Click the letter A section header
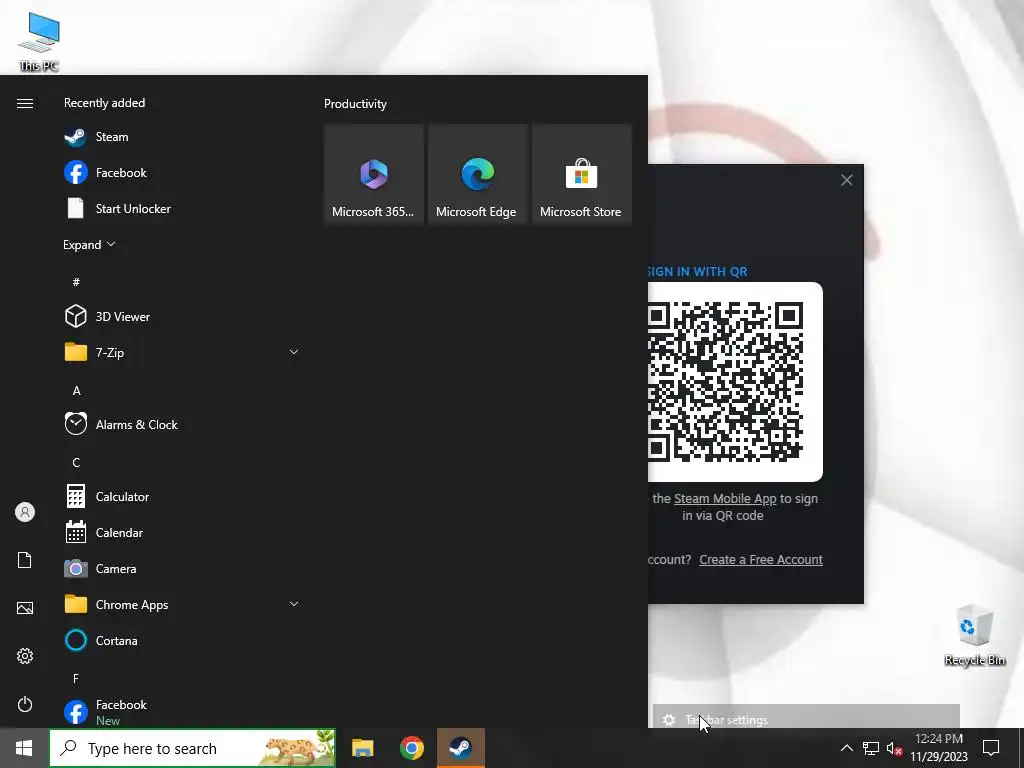This screenshot has height=768, width=1024. (76, 391)
